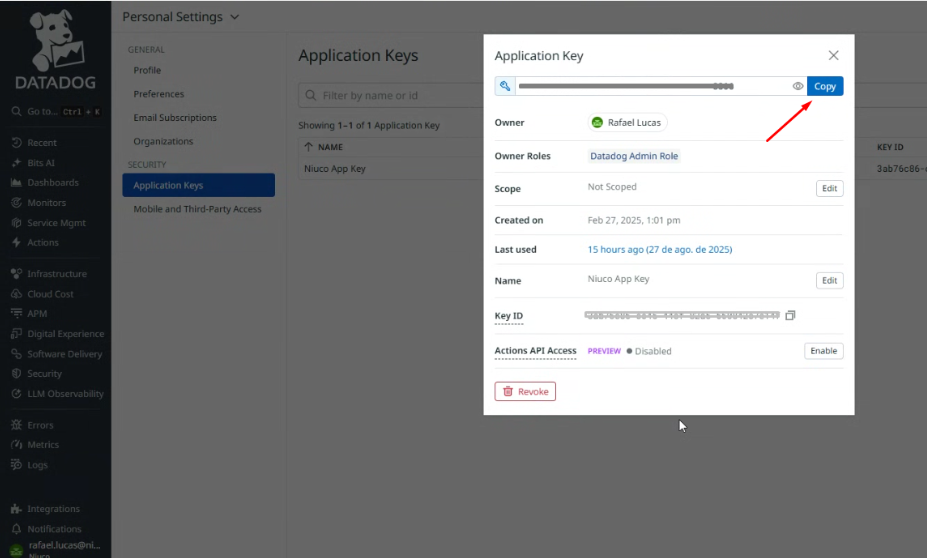This screenshot has height=558, width=927.
Task: Click the KEY ID column header
Action: (890, 147)
